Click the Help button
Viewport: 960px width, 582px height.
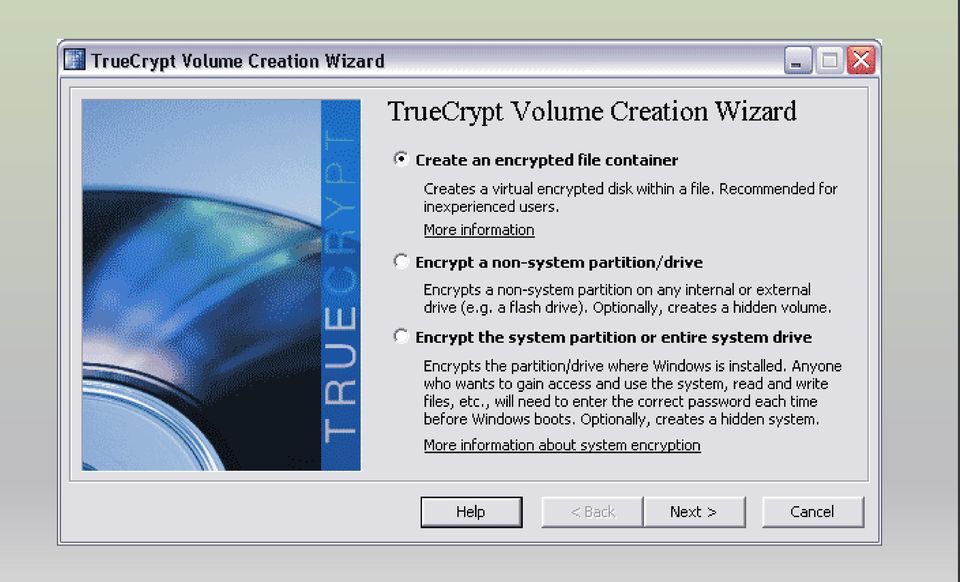(x=471, y=512)
